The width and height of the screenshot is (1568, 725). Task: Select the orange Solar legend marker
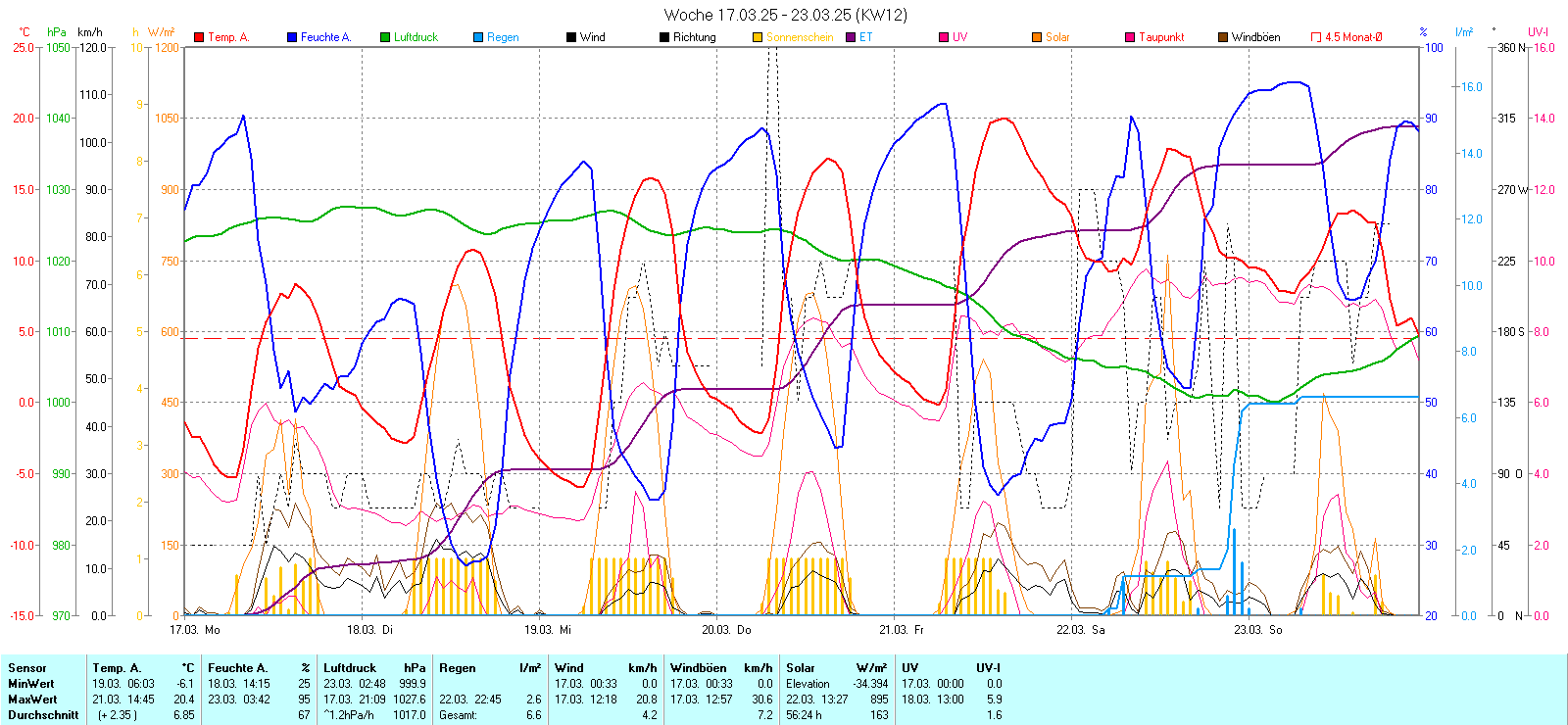click(1037, 37)
